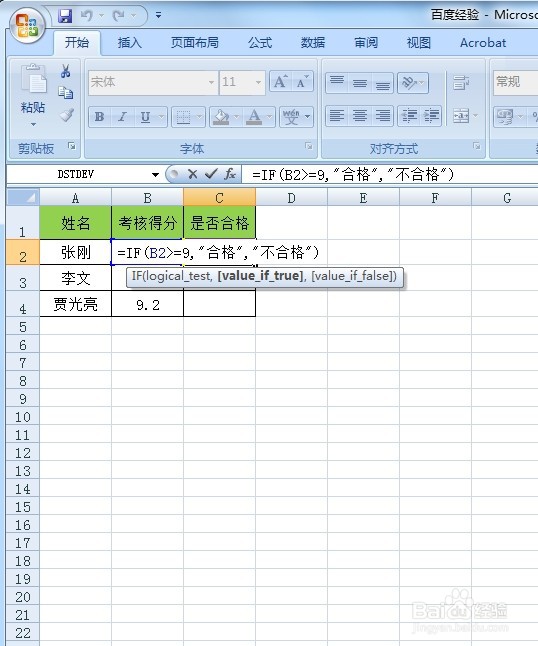Screen dimensions: 538x646
Task: Click value_if_true in the IF tooltip
Action: point(260,276)
